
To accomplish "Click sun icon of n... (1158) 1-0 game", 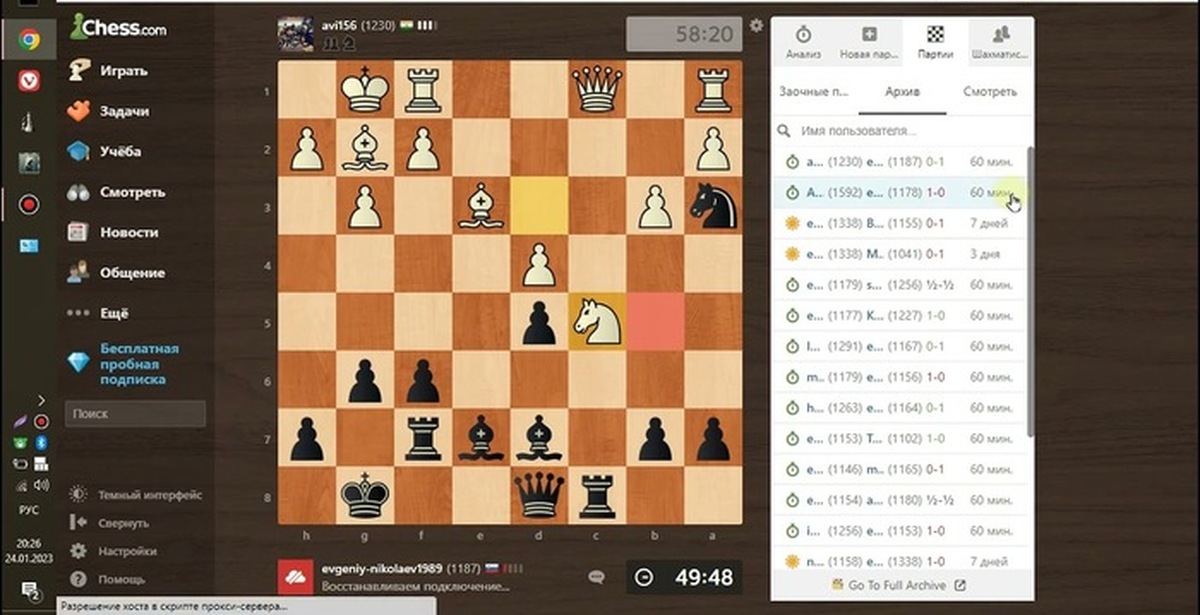I will [791, 563].
